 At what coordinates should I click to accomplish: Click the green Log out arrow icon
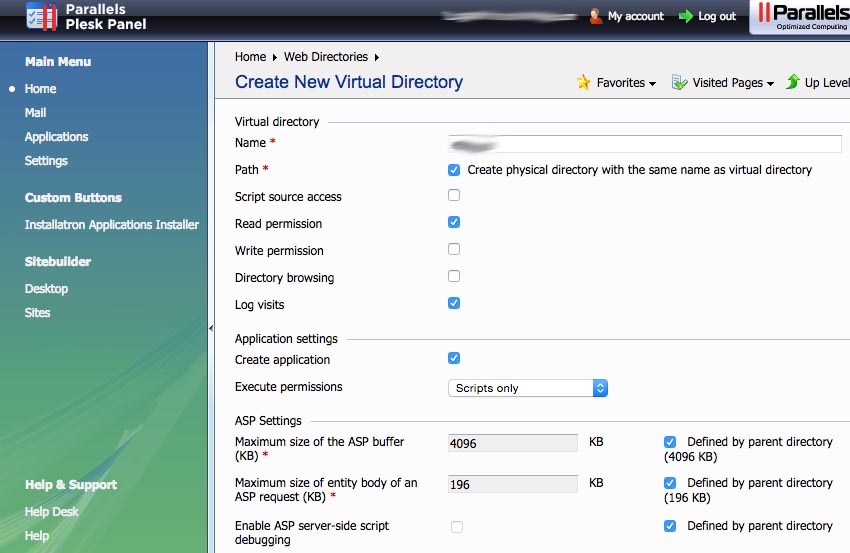pyautogui.click(x=686, y=16)
